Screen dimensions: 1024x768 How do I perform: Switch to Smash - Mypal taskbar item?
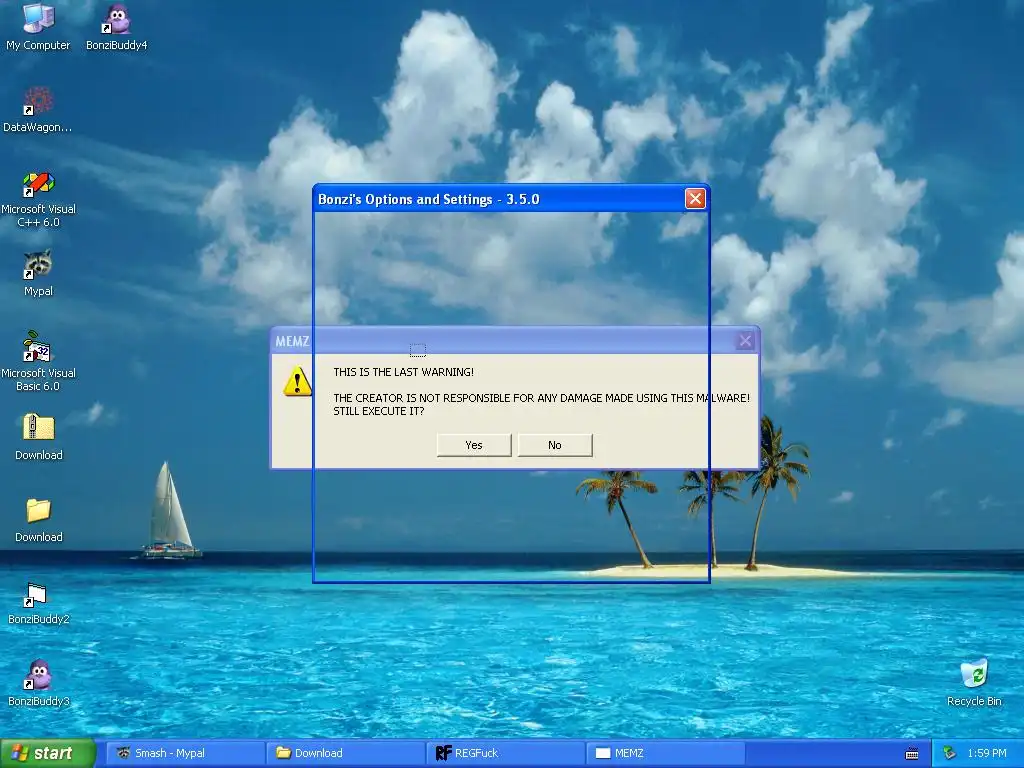point(185,754)
